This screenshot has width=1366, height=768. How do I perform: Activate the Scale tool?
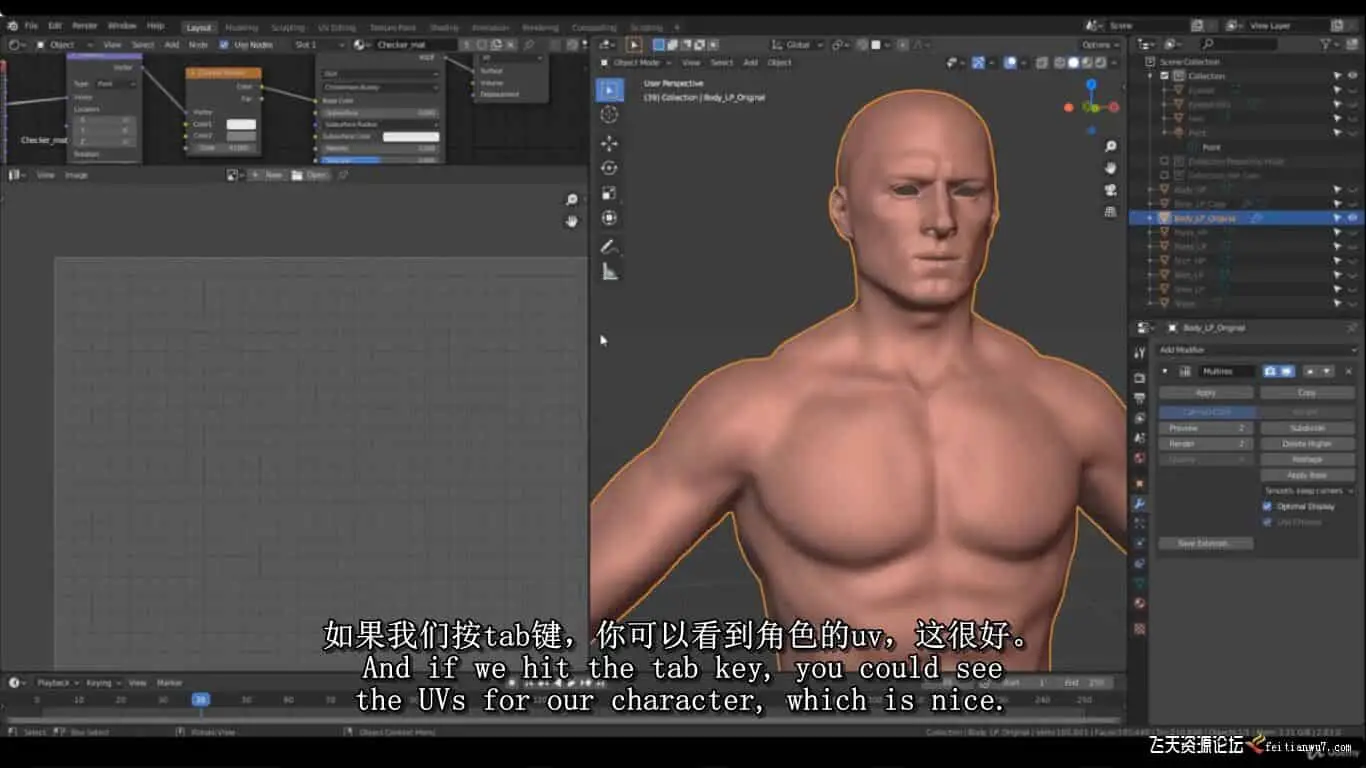point(609,193)
